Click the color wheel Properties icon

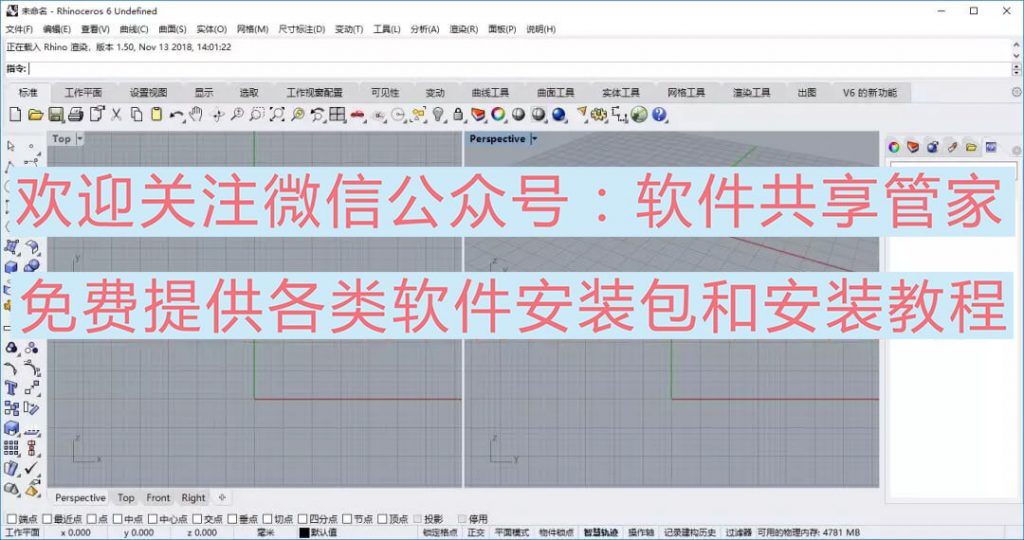tap(498, 114)
